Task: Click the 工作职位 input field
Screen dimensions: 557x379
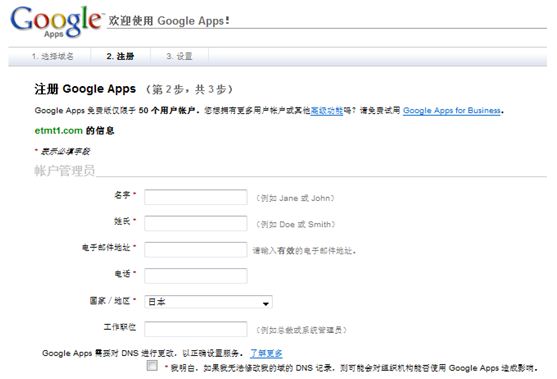Action: tap(196, 329)
